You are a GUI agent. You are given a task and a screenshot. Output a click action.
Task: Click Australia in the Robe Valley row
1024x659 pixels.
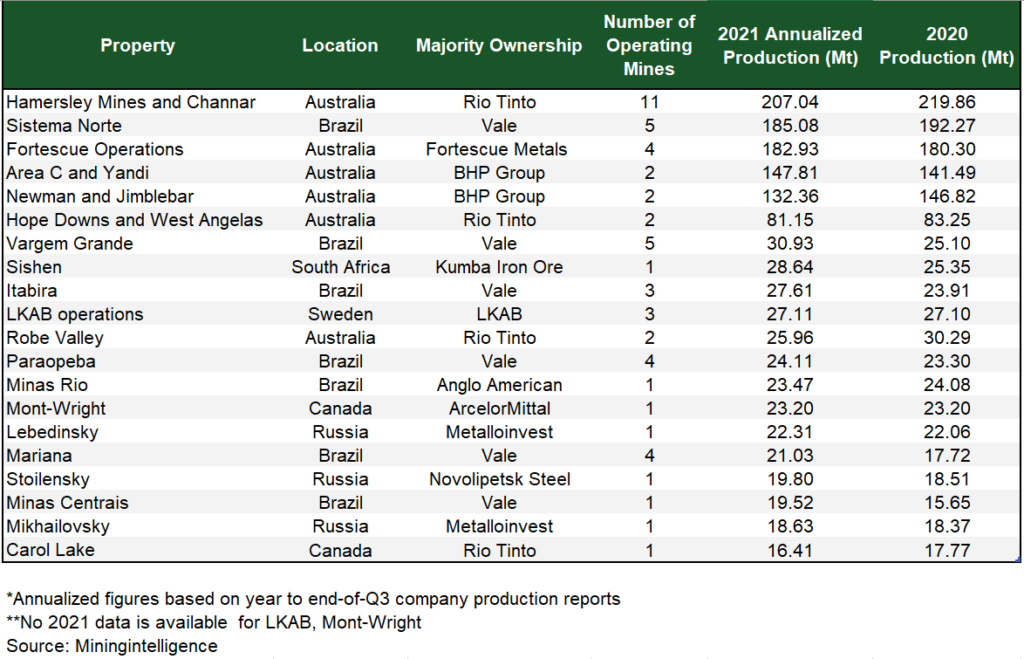click(340, 338)
